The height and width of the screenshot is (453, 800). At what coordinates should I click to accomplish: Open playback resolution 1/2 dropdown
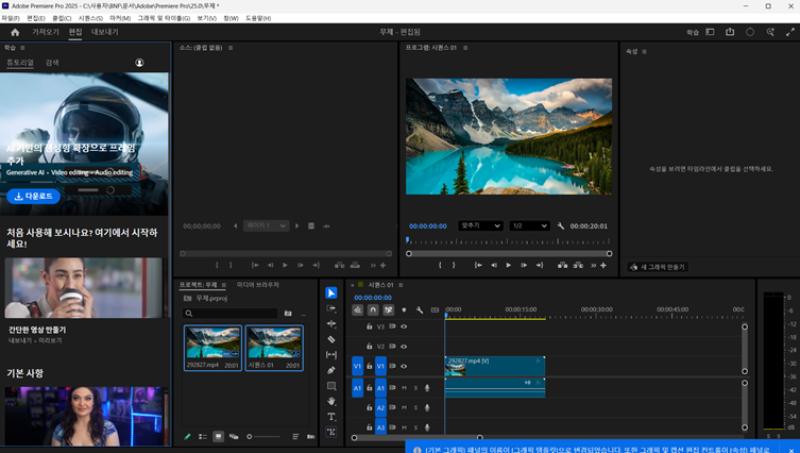pyautogui.click(x=530, y=226)
